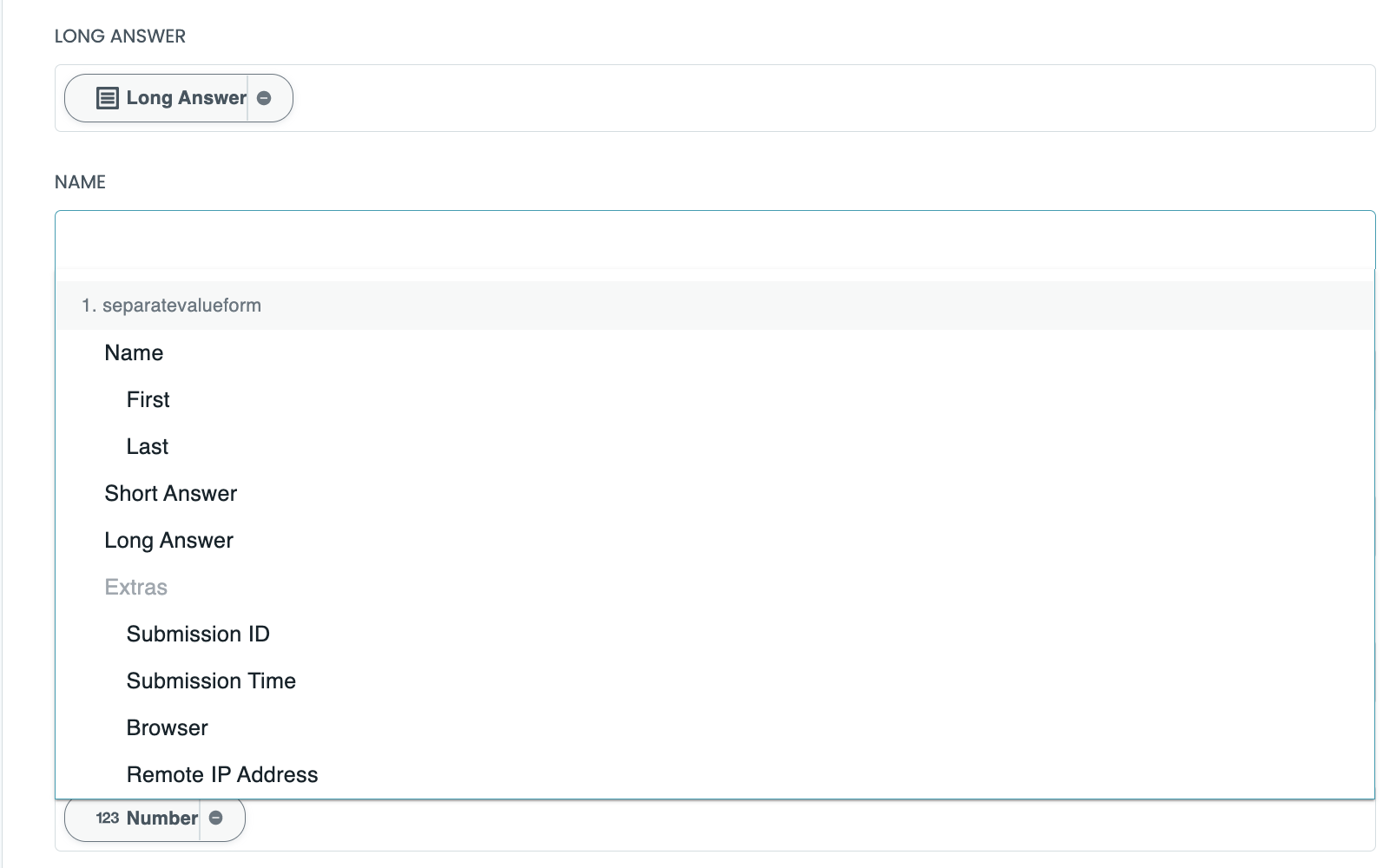1396x868 pixels.
Task: Pick the First sub-field option
Action: click(148, 399)
